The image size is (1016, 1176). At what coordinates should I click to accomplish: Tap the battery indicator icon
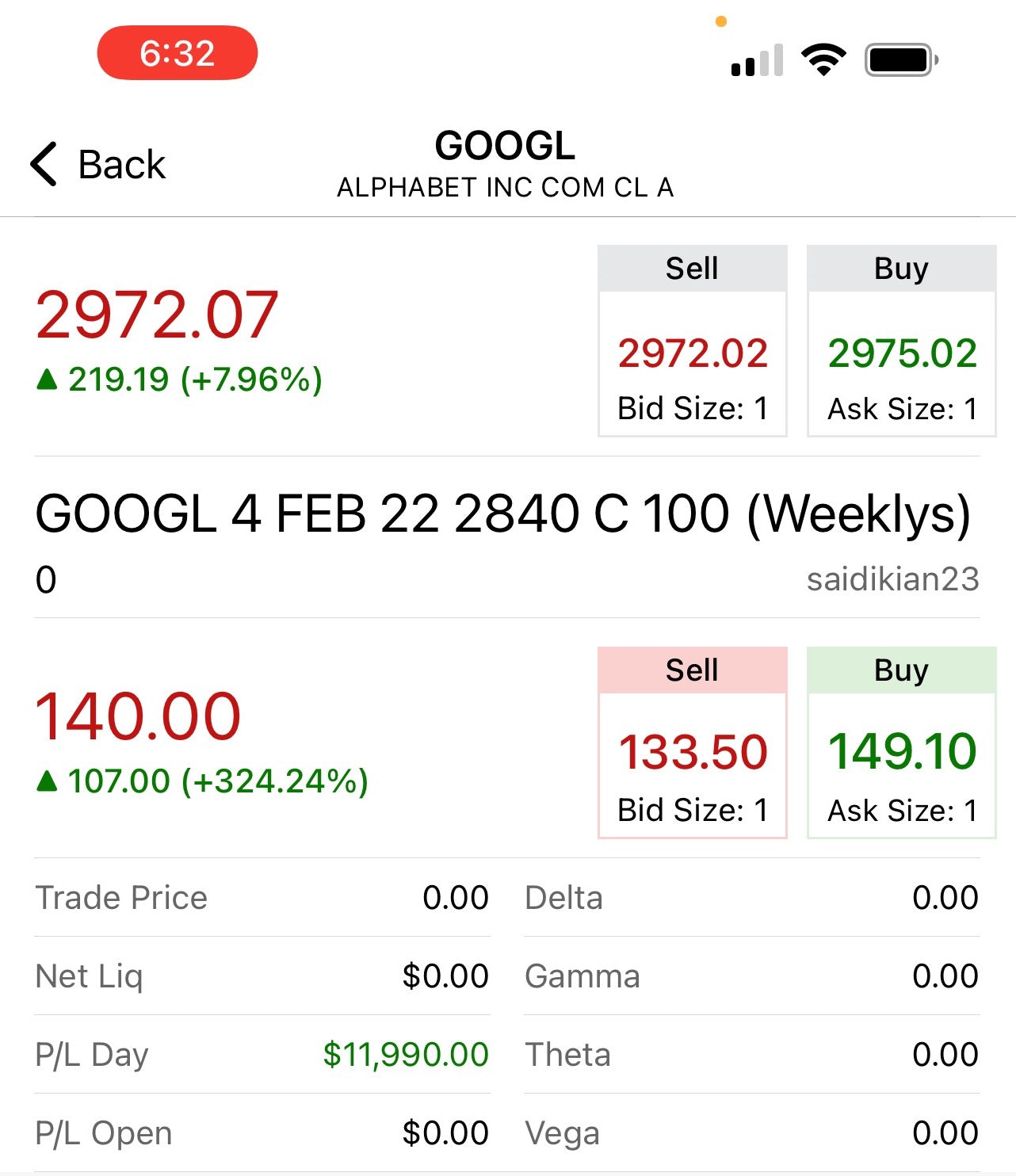902,59
